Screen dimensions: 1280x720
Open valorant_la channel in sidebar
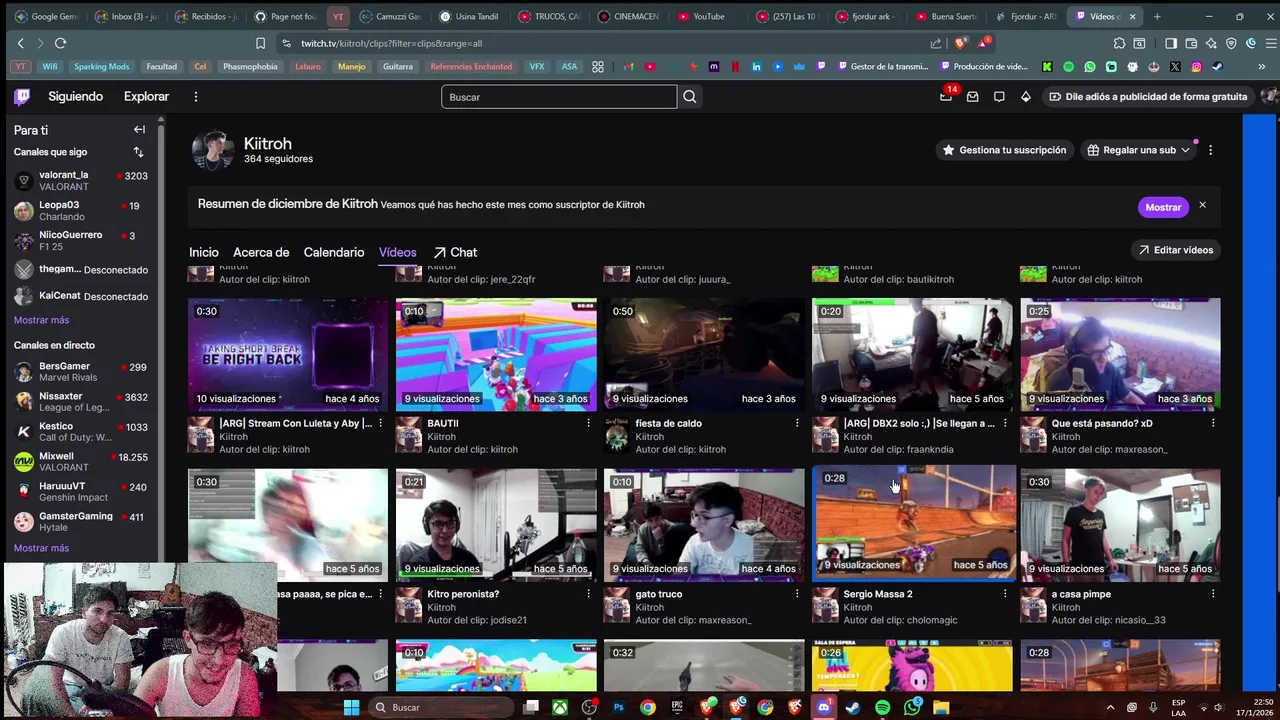[80, 181]
